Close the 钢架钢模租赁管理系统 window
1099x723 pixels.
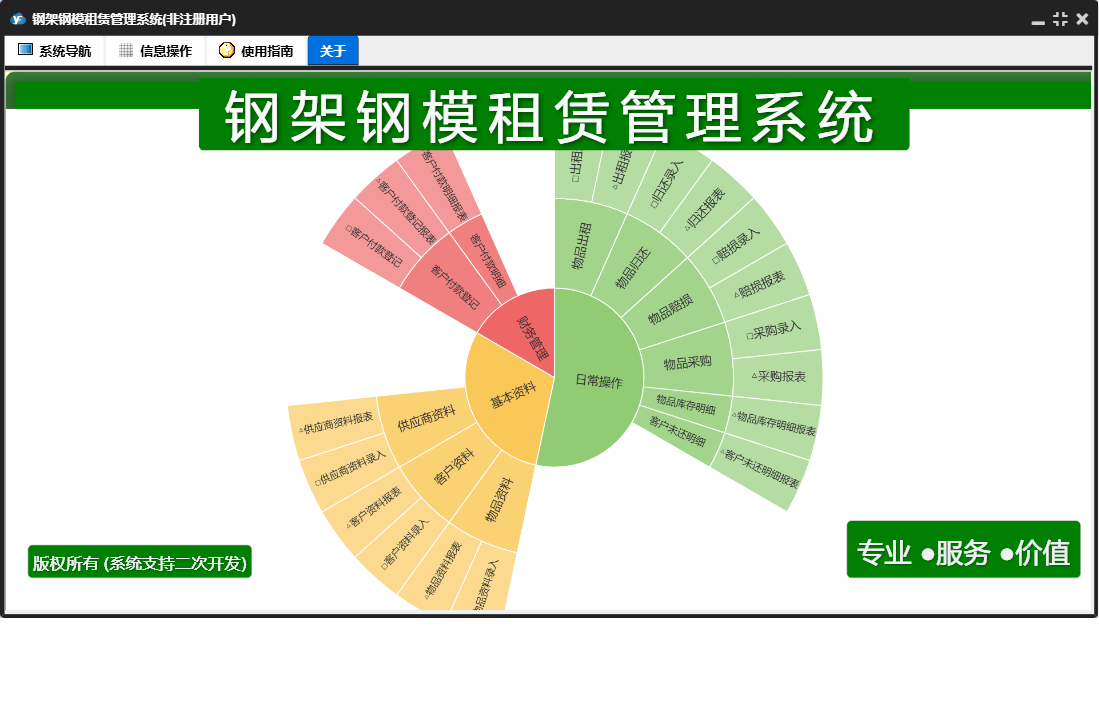1082,19
